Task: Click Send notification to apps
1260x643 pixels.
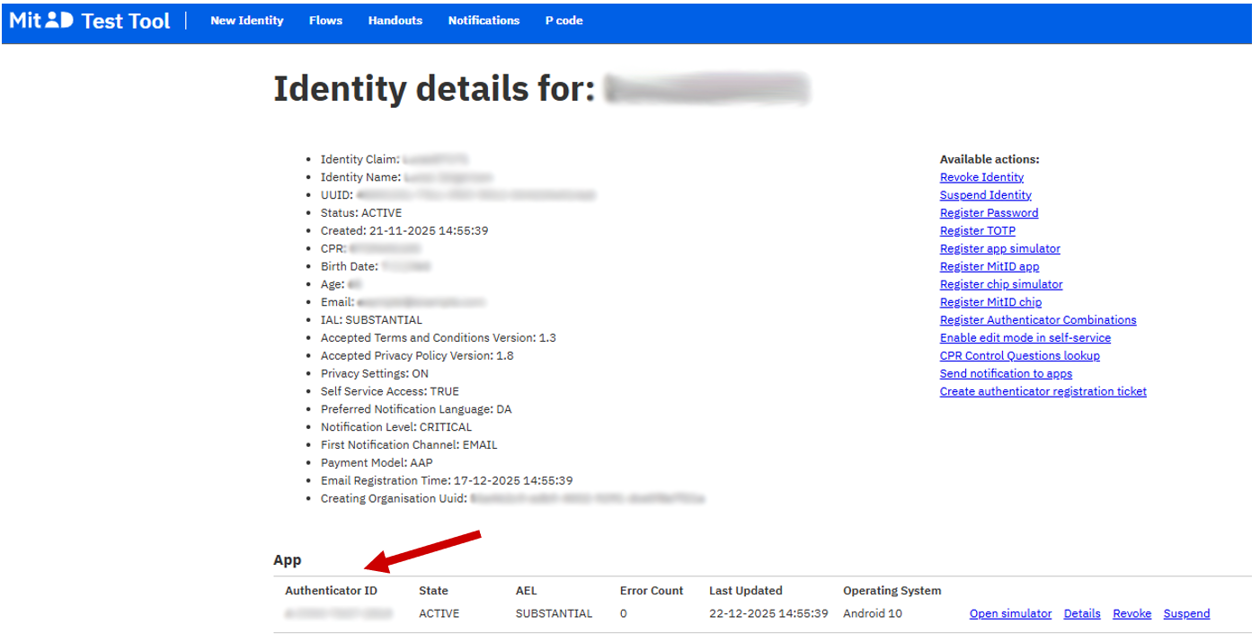Action: click(1005, 374)
